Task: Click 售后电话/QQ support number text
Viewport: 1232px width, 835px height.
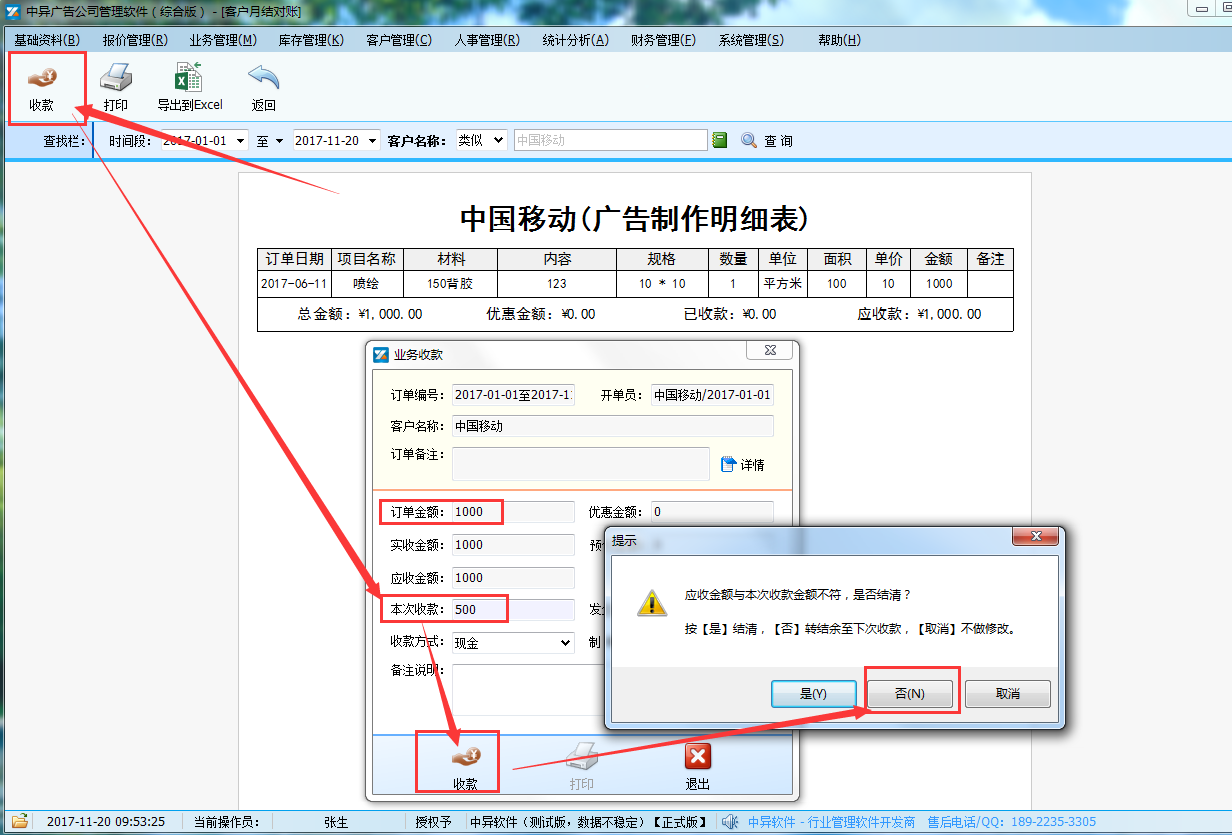Action: tap(1012, 822)
